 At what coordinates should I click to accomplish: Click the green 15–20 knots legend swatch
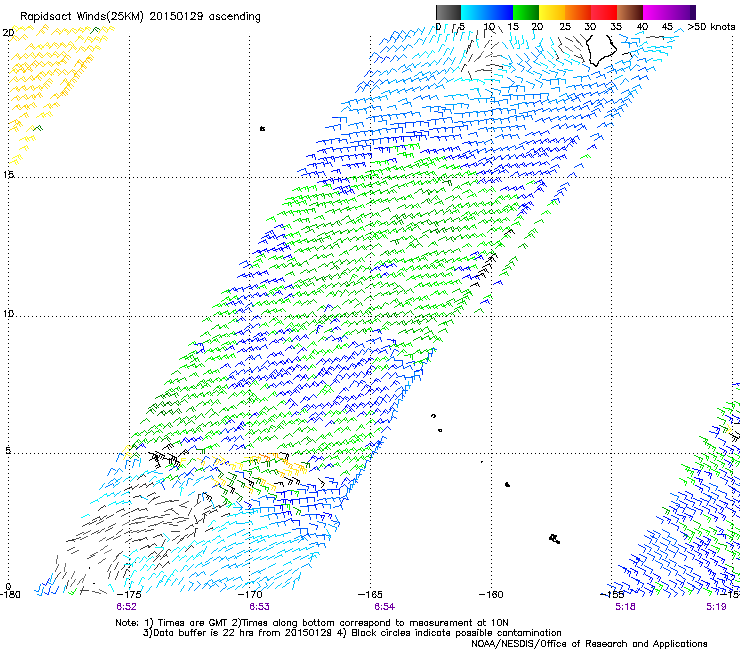[526, 12]
